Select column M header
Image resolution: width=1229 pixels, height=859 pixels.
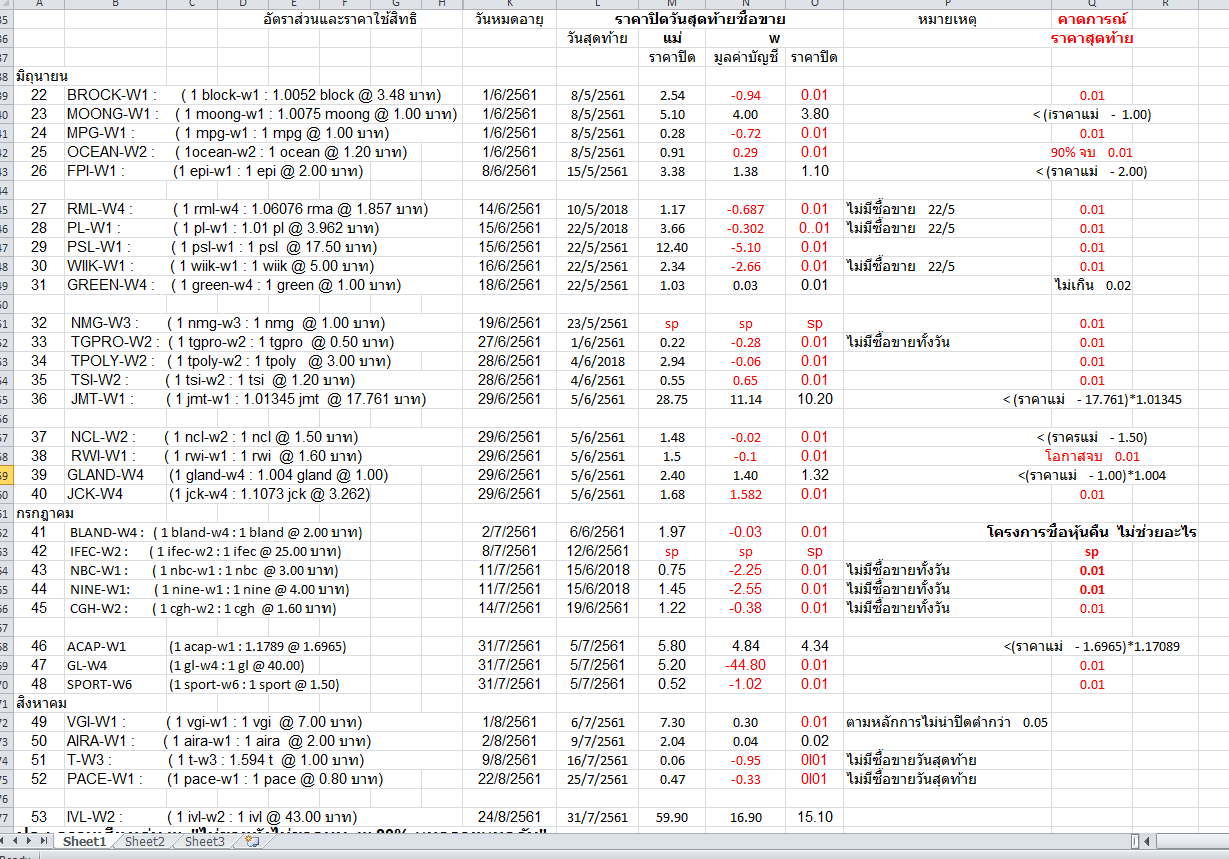[x=673, y=4]
